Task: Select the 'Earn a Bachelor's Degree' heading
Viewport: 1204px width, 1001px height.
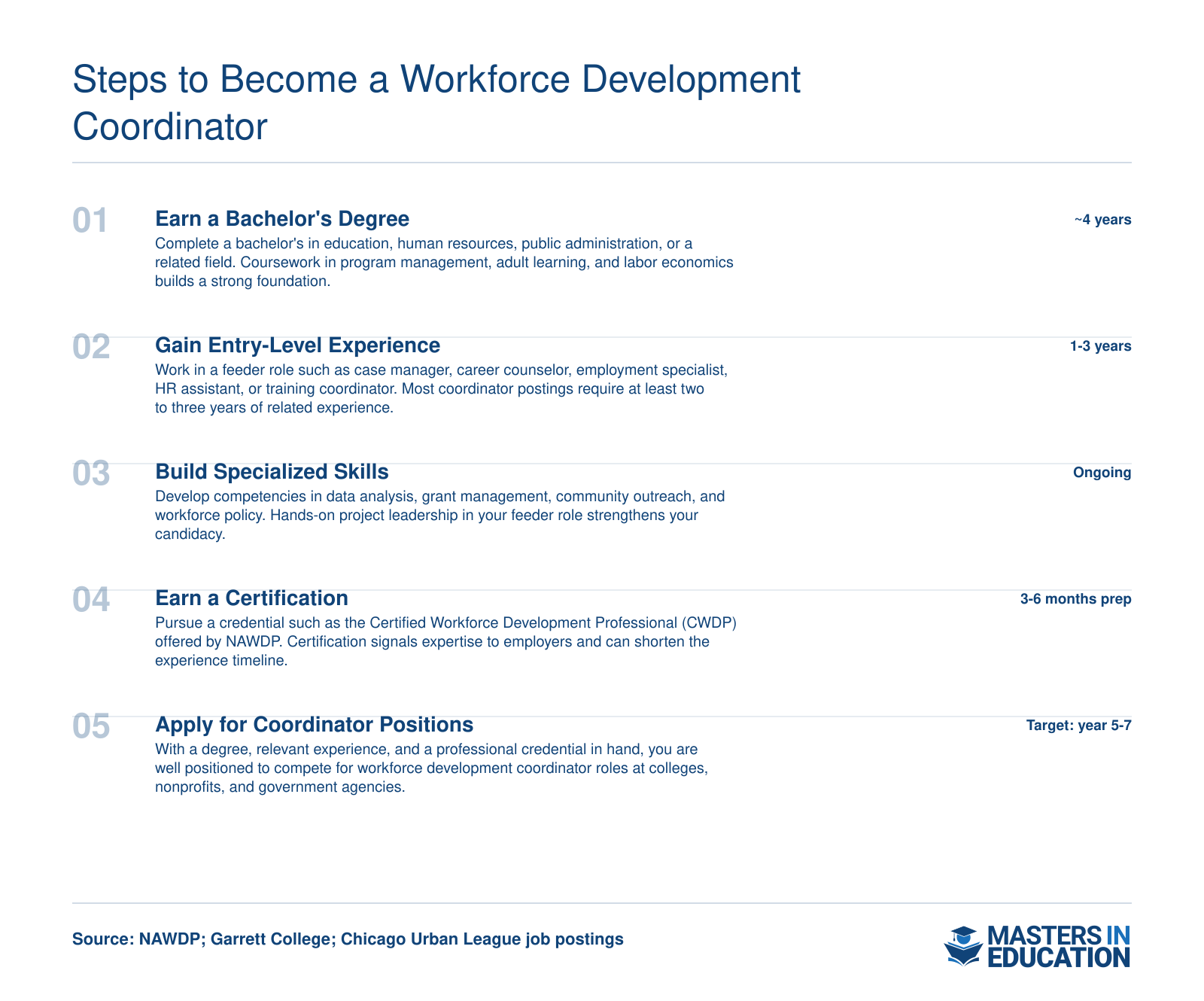Action: [x=282, y=219]
